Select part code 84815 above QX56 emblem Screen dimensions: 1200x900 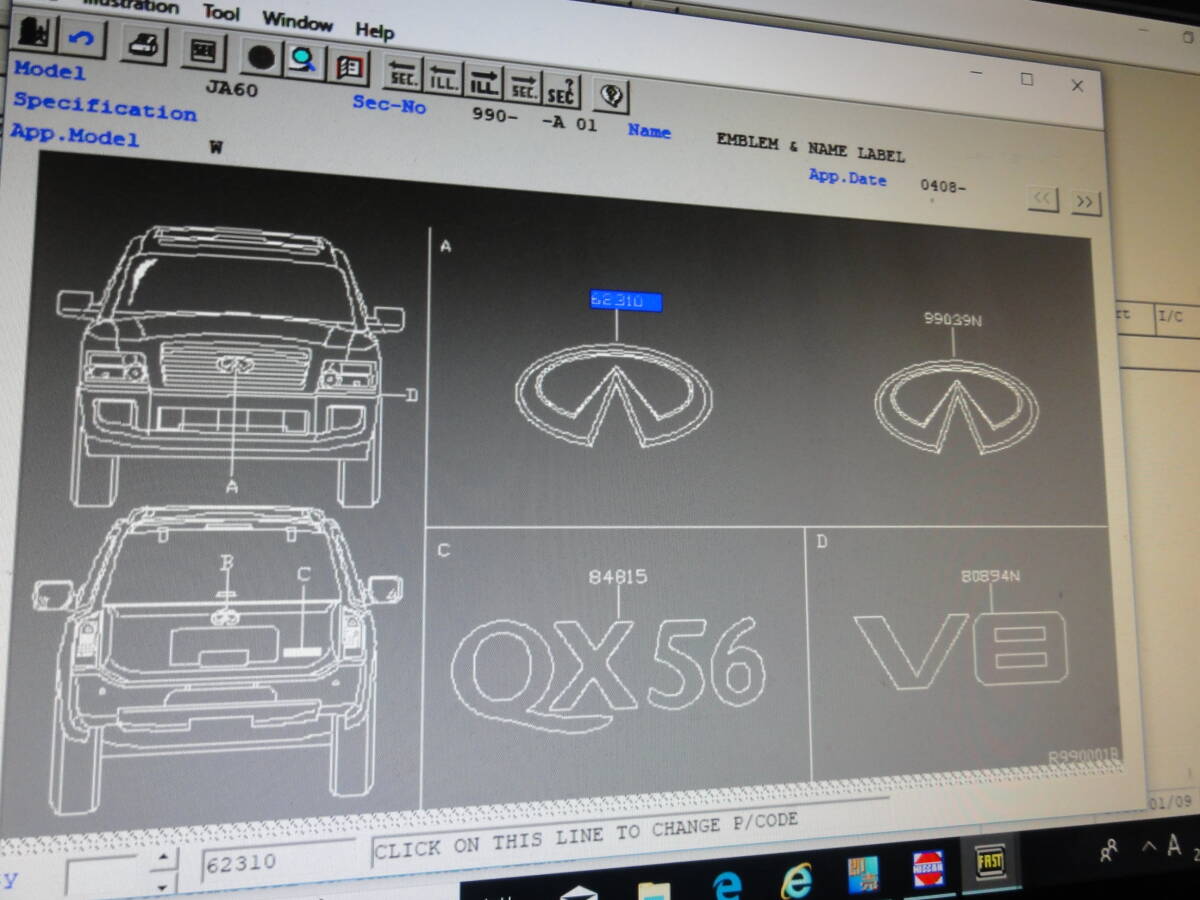coord(618,576)
